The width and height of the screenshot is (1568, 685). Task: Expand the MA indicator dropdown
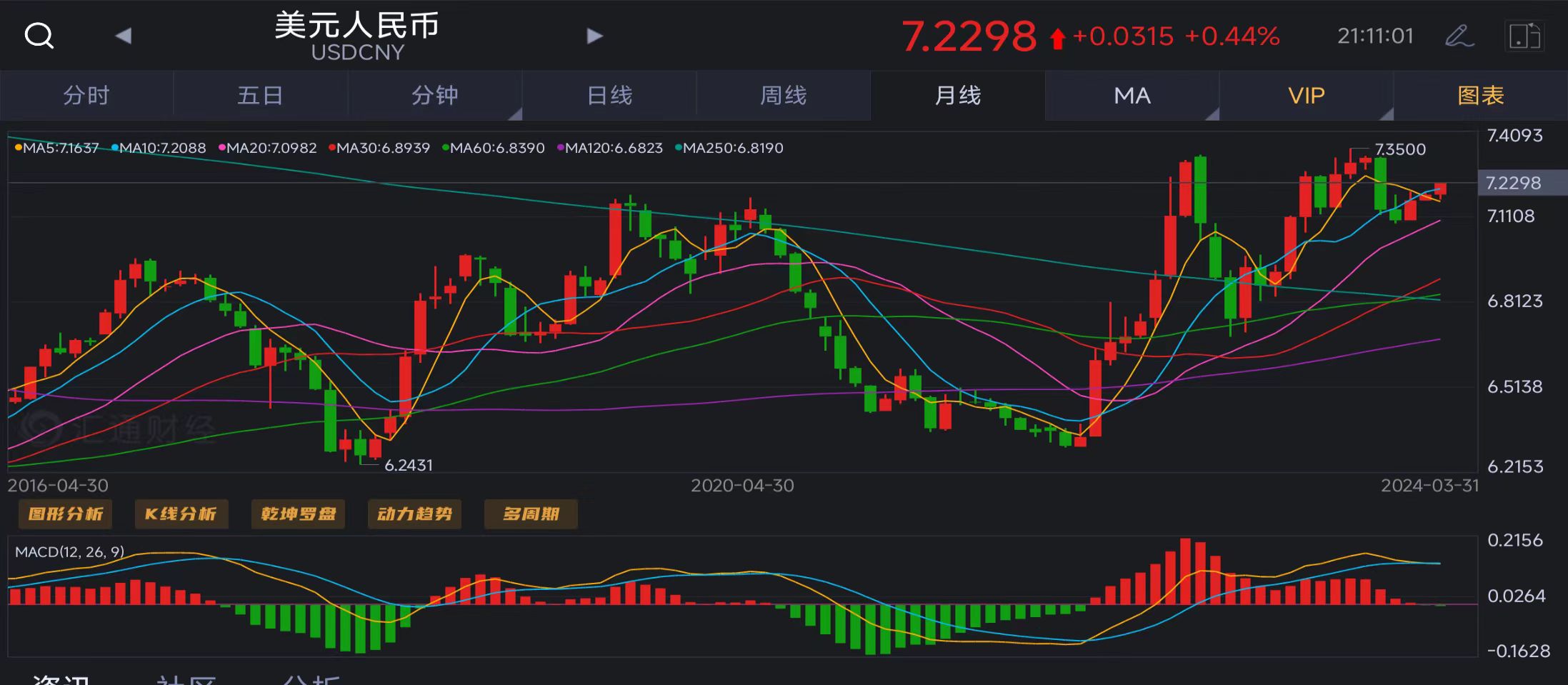(1132, 96)
